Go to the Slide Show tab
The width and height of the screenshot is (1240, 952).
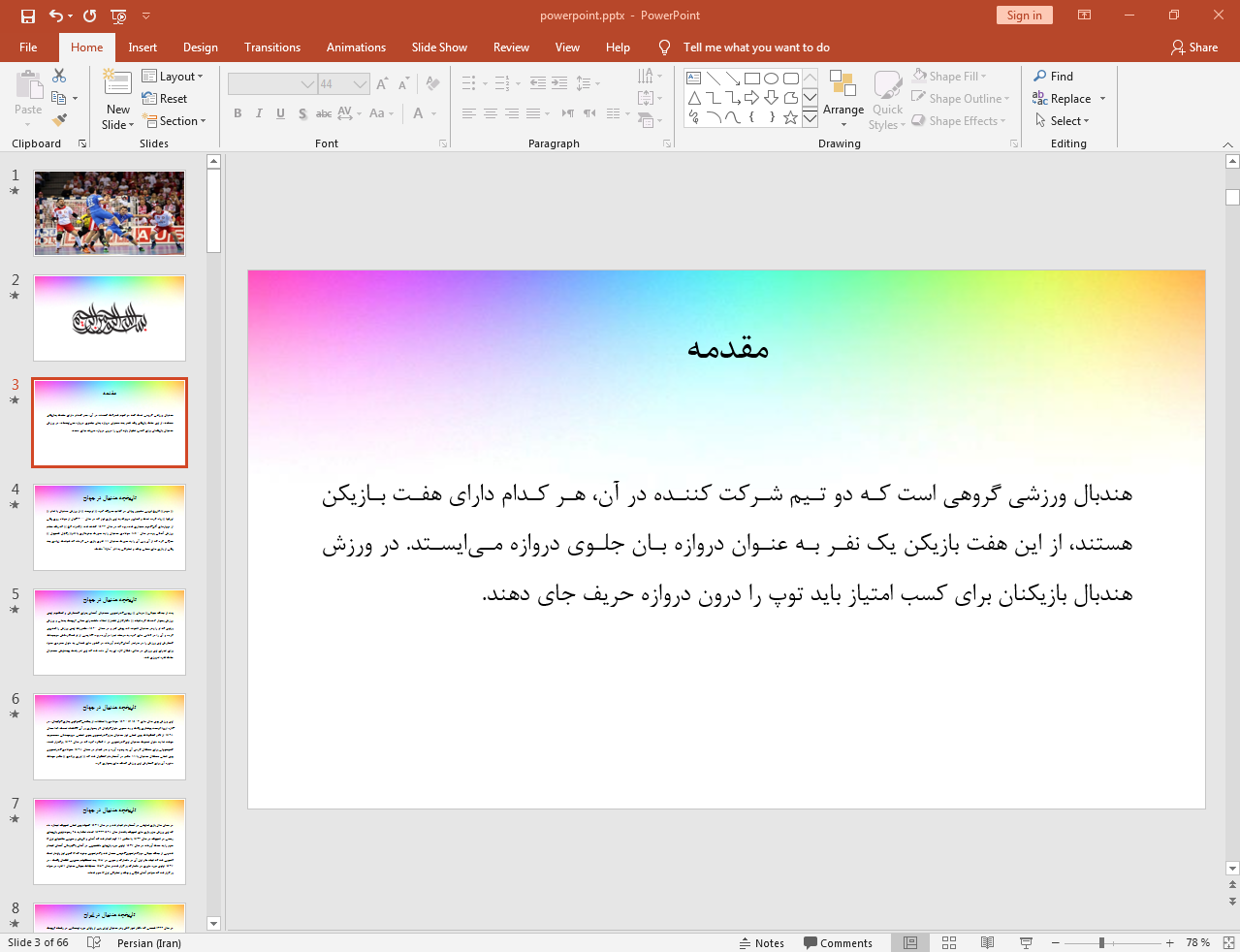click(x=439, y=47)
